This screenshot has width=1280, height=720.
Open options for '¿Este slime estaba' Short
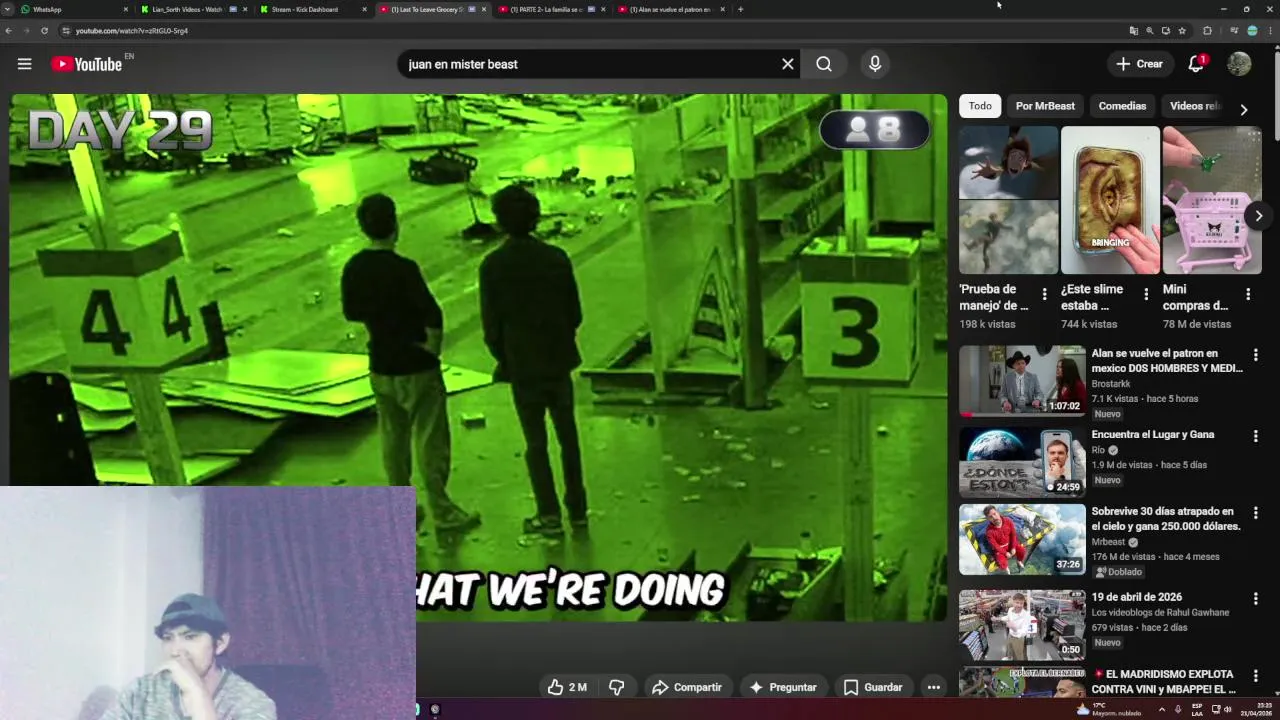pos(1146,294)
